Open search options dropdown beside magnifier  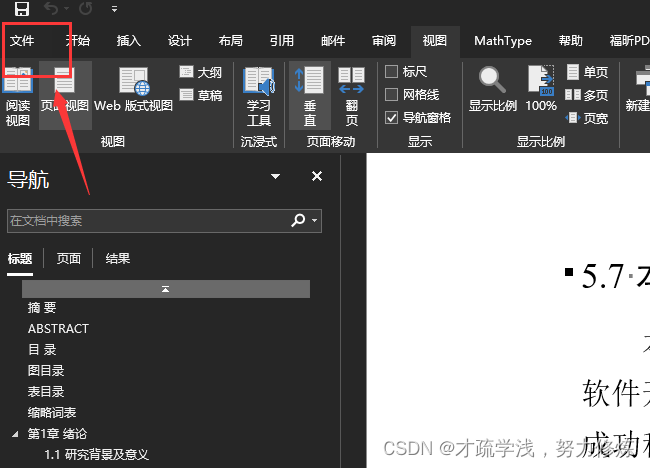pyautogui.click(x=315, y=221)
